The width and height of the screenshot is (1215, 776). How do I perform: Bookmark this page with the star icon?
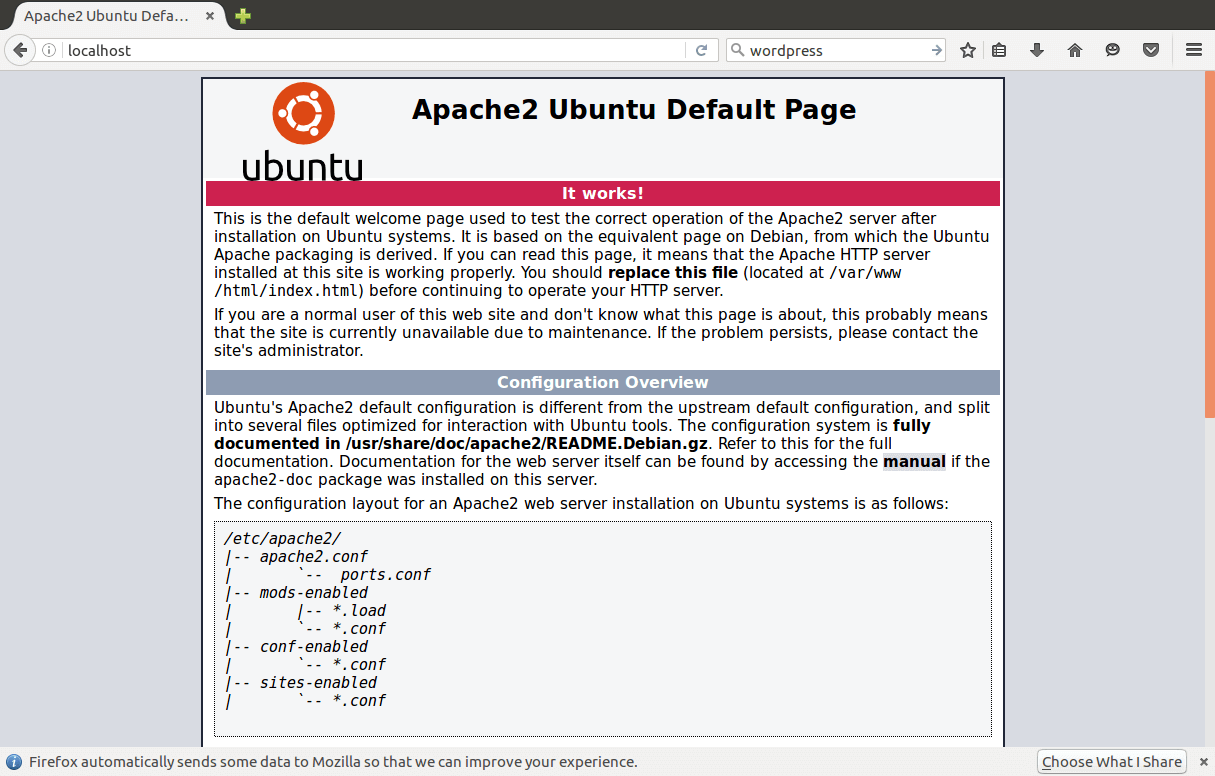pos(968,50)
